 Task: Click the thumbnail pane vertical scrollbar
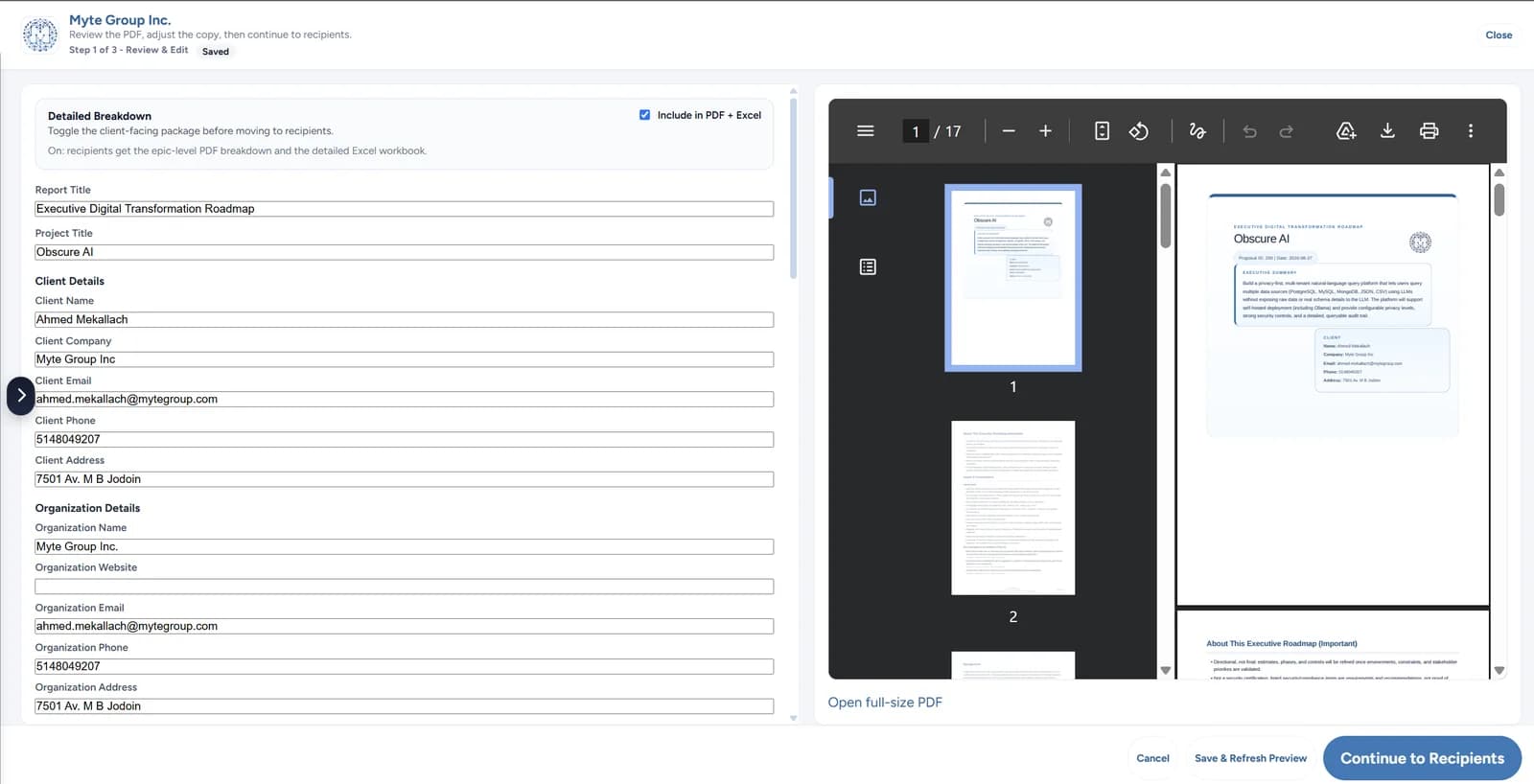pos(1166,216)
